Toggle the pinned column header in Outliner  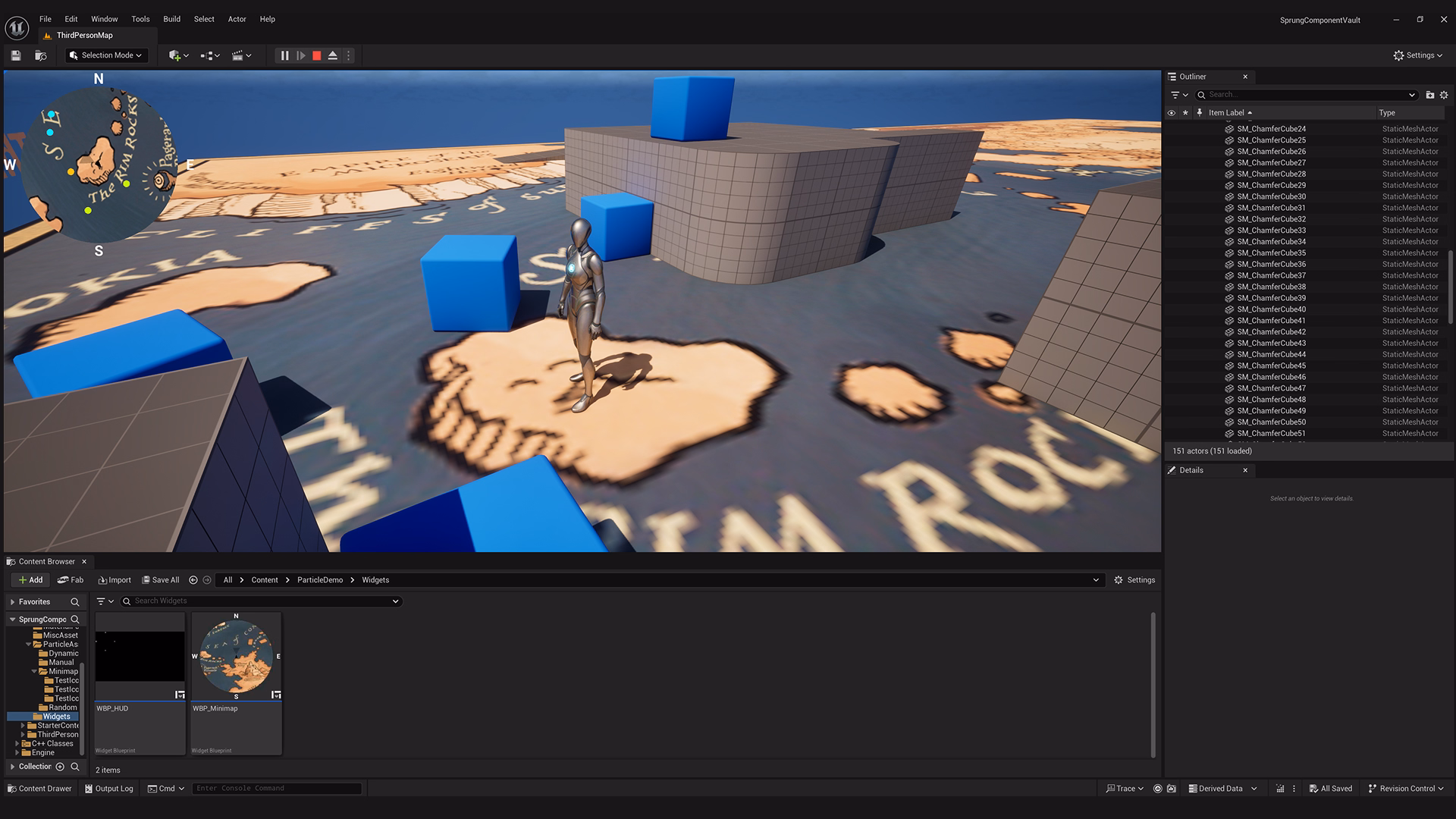click(x=1200, y=113)
